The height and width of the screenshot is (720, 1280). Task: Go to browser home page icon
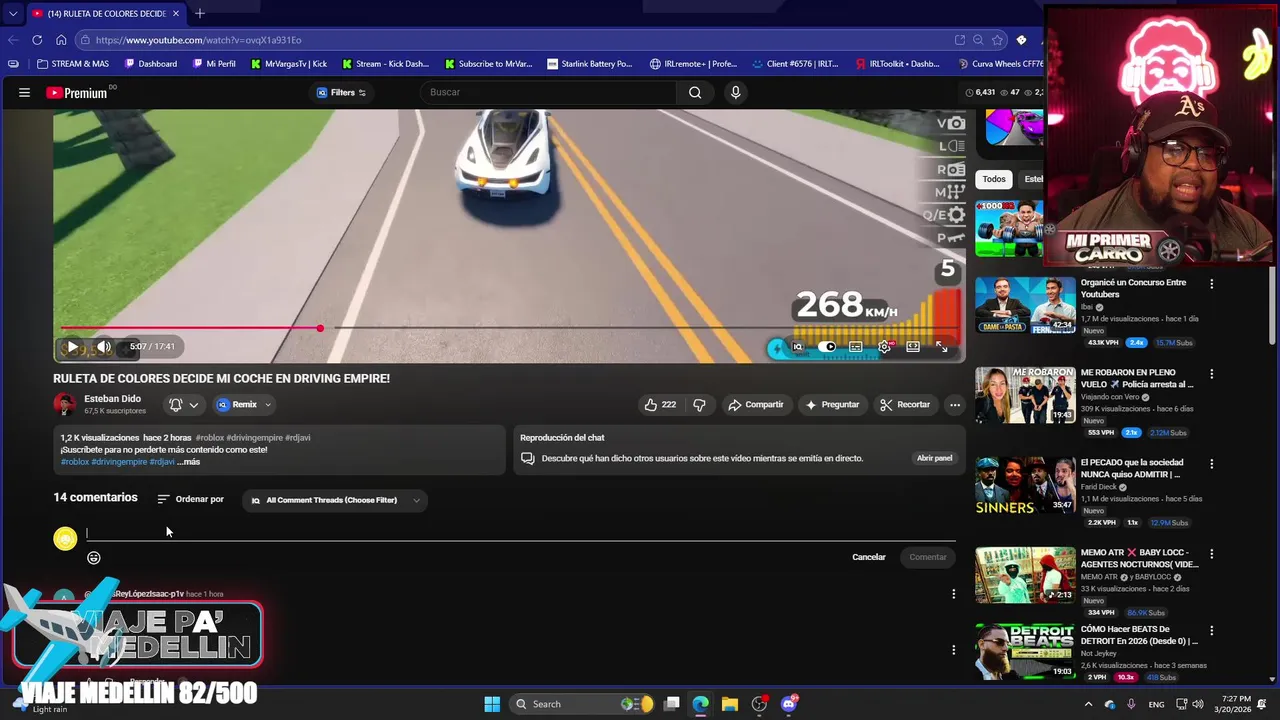(x=61, y=40)
